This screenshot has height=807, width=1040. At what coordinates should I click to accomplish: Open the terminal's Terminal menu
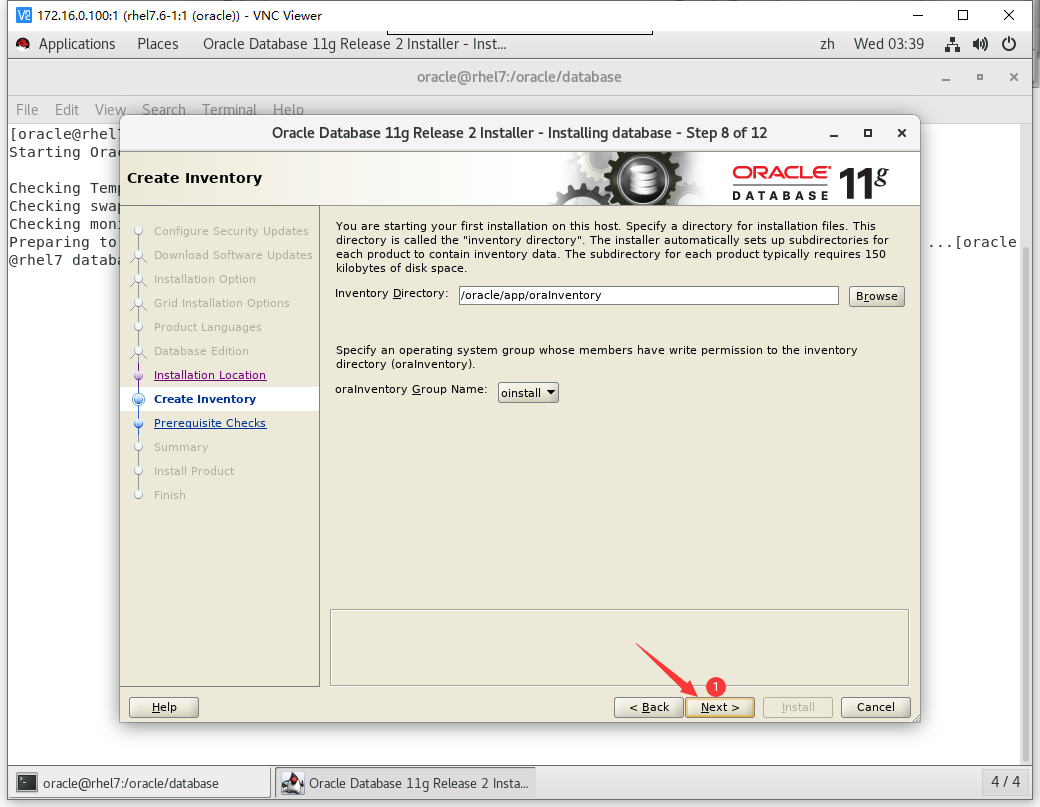click(x=229, y=109)
